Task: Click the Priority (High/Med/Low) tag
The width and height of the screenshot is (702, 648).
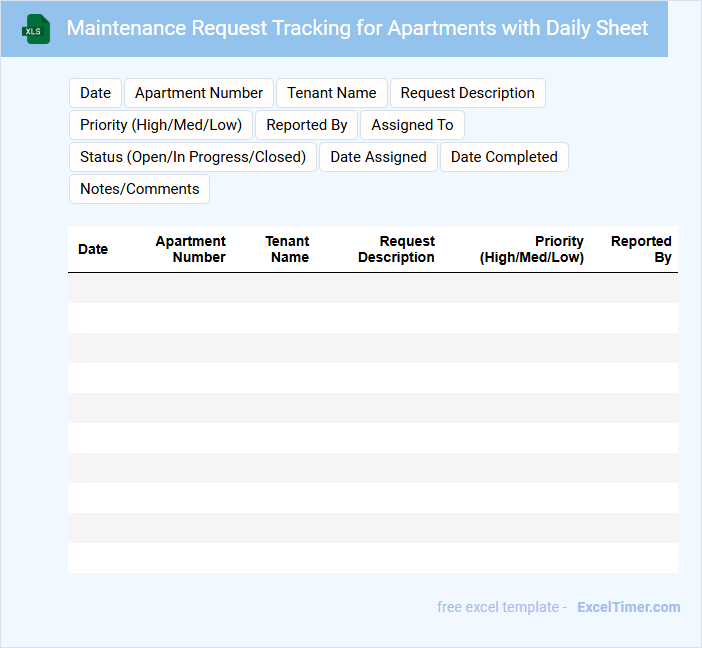Action: [161, 125]
